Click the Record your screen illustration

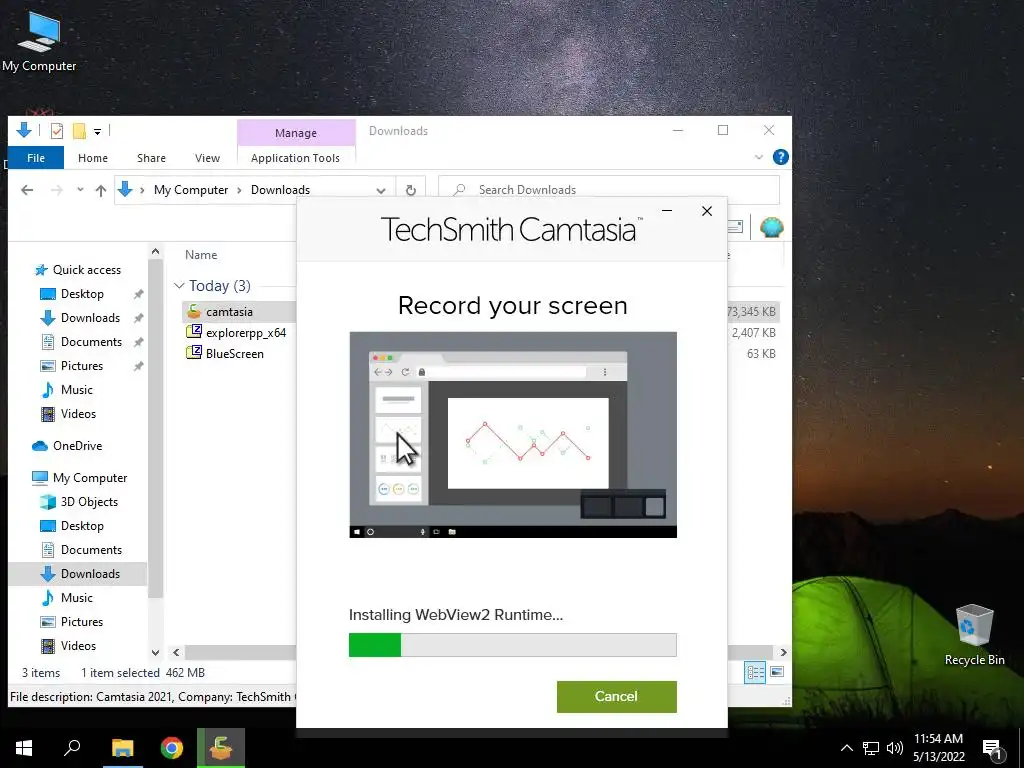coord(513,434)
